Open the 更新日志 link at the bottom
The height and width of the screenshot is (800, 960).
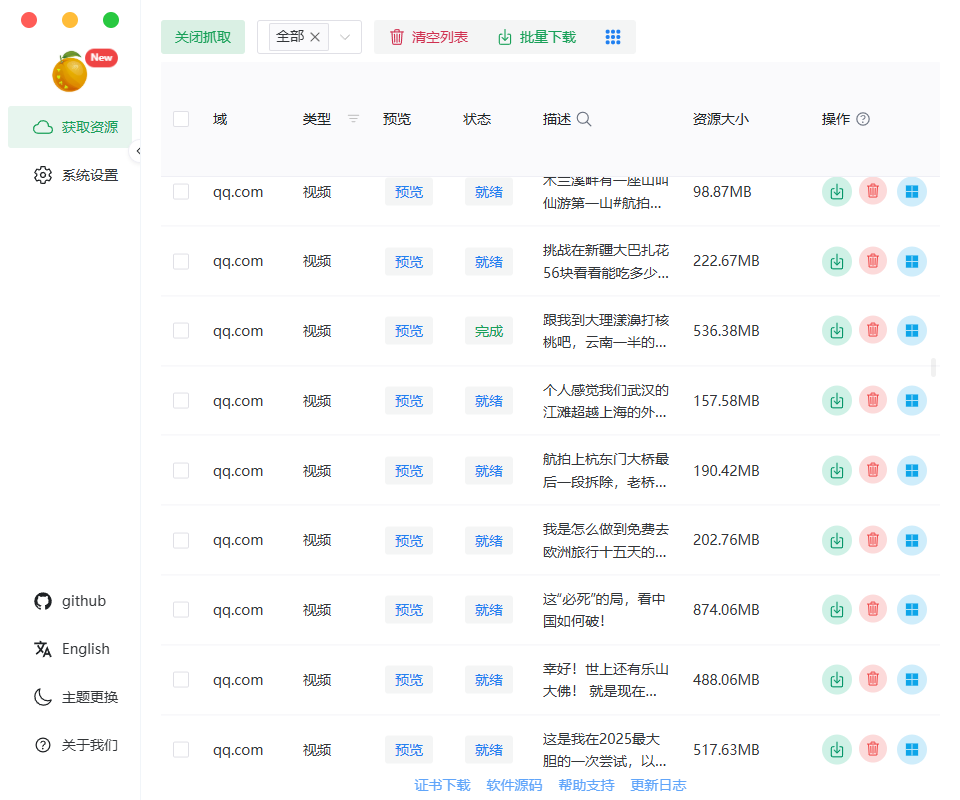coord(657,785)
